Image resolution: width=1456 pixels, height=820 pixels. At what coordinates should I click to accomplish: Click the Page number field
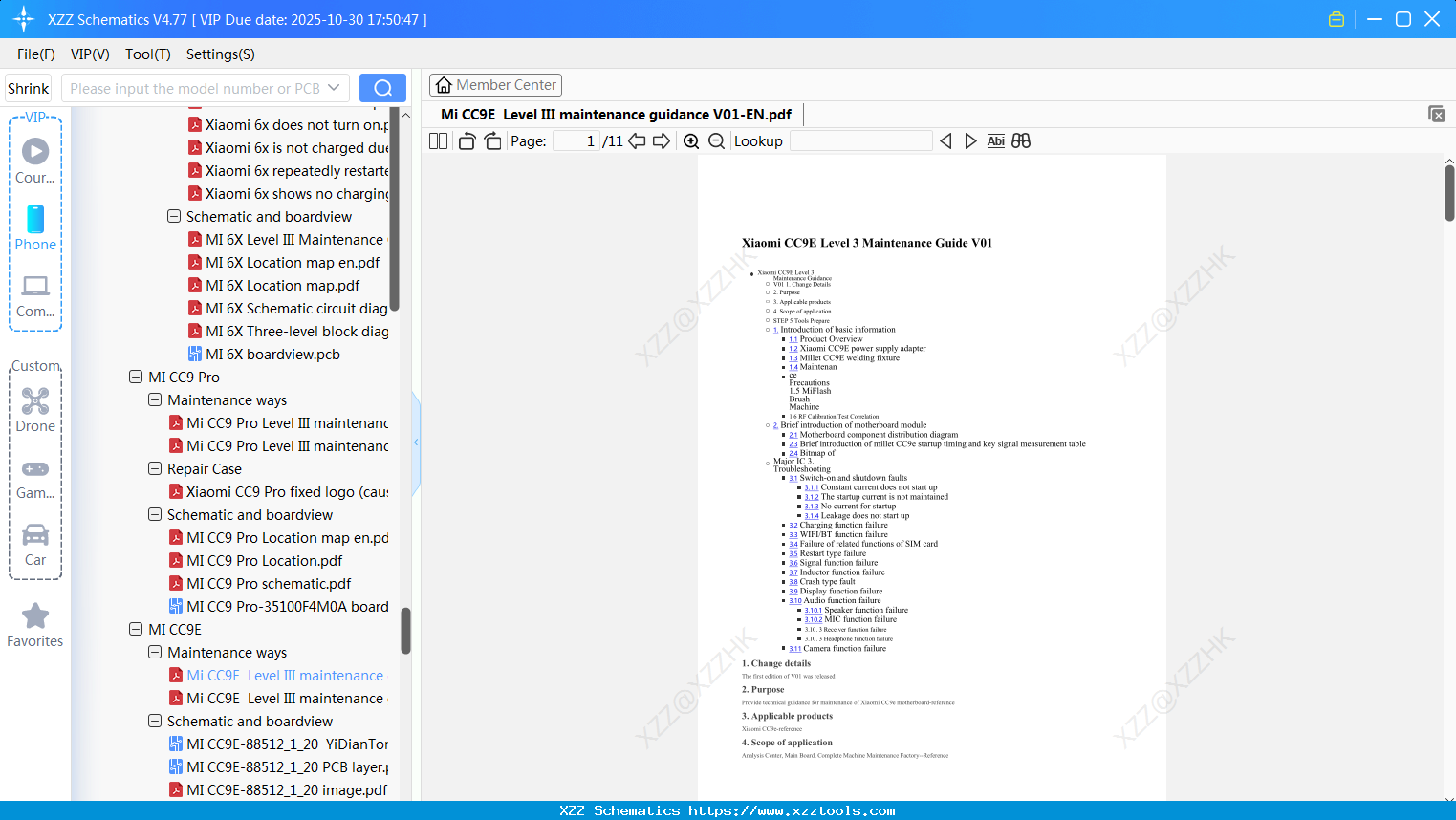576,141
